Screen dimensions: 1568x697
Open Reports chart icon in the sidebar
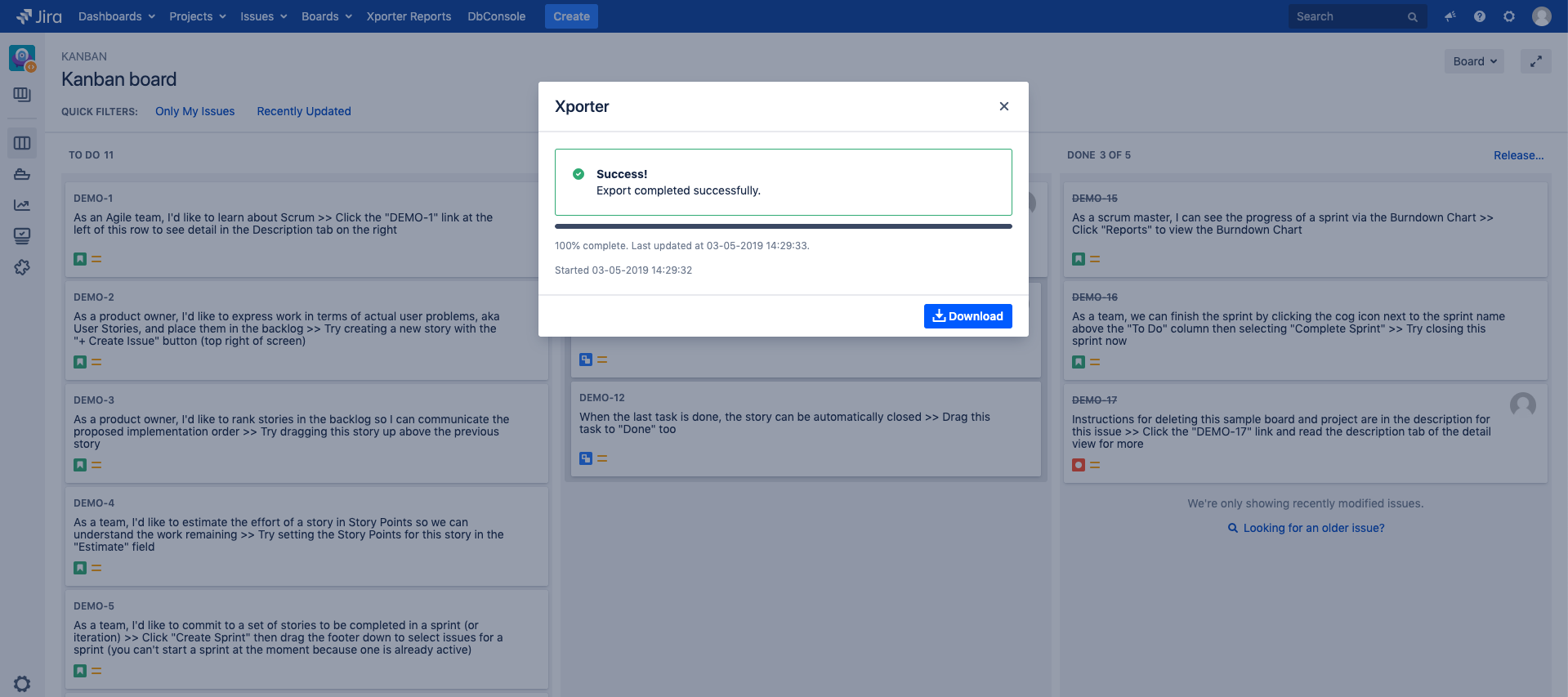click(22, 205)
